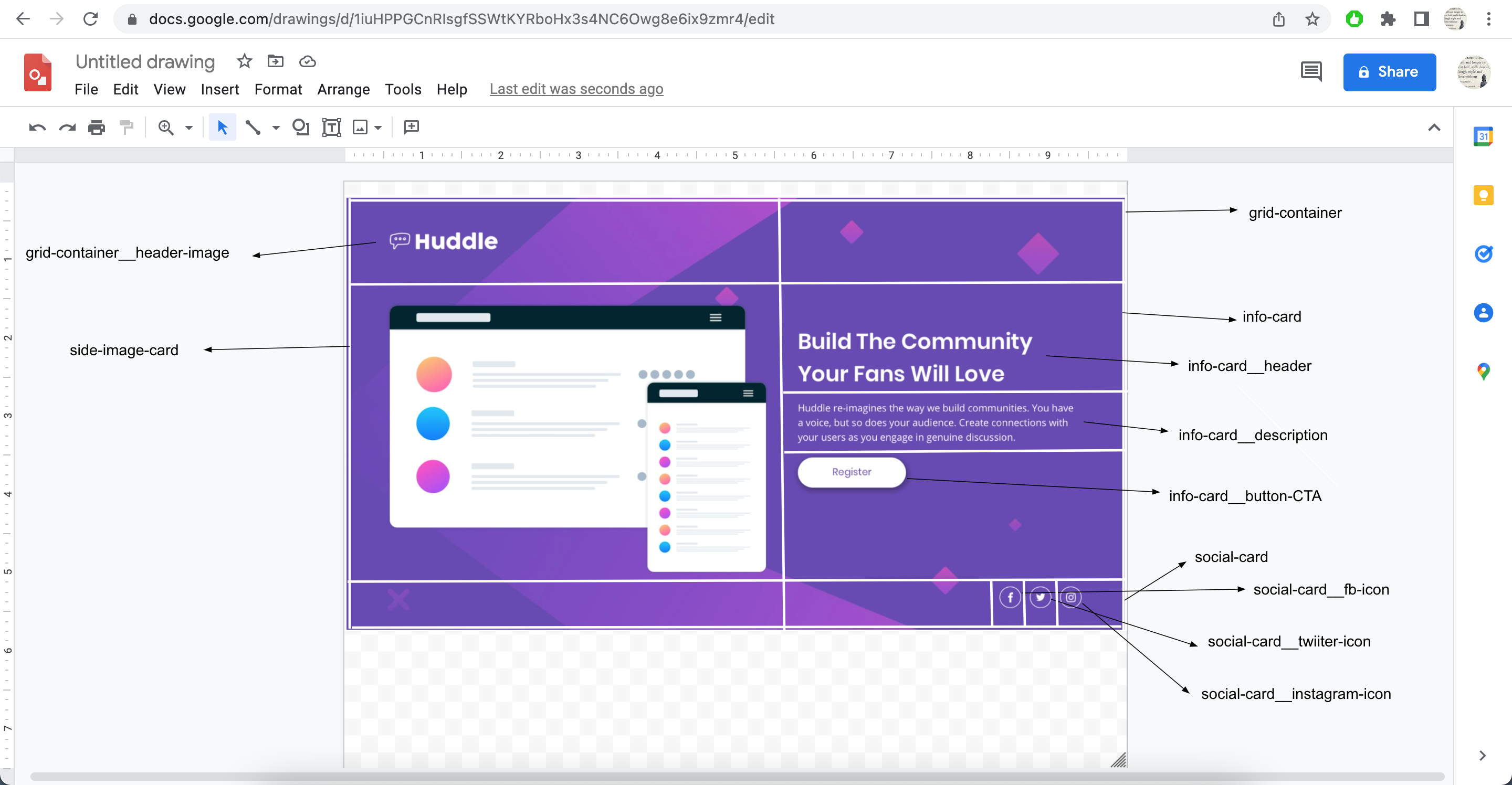This screenshot has width=1512, height=785.
Task: Open the Format menu
Action: [278, 89]
